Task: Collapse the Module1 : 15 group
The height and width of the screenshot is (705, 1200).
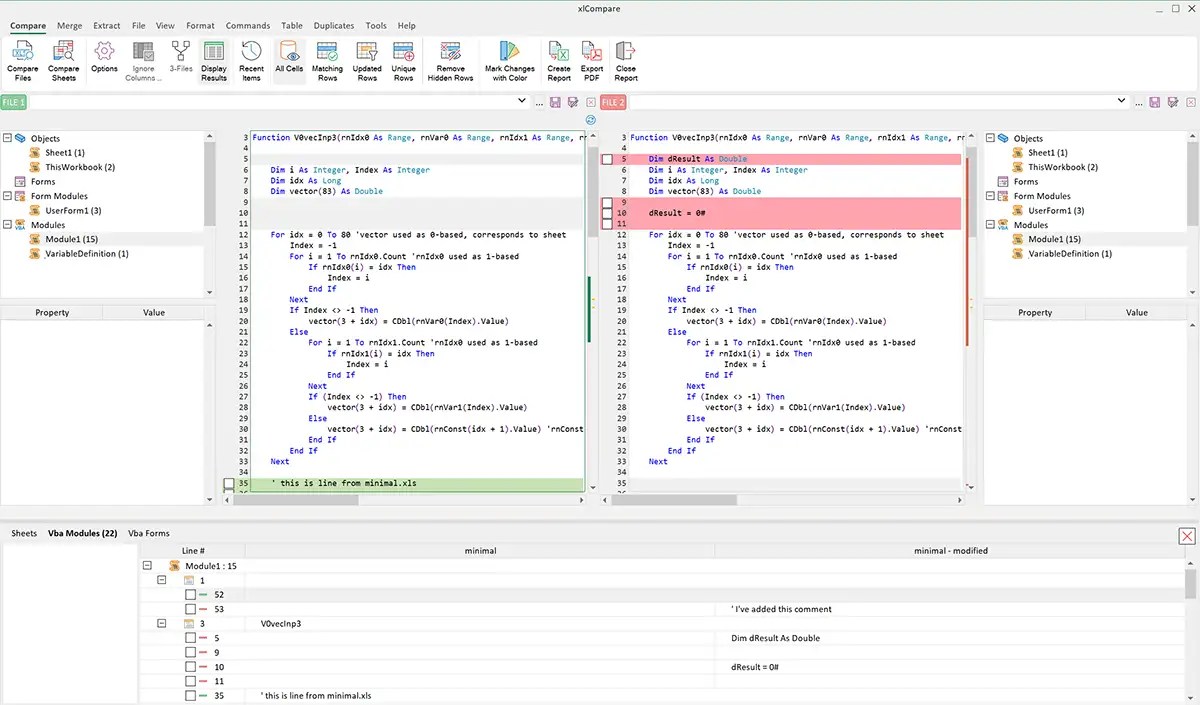Action: tap(147, 565)
